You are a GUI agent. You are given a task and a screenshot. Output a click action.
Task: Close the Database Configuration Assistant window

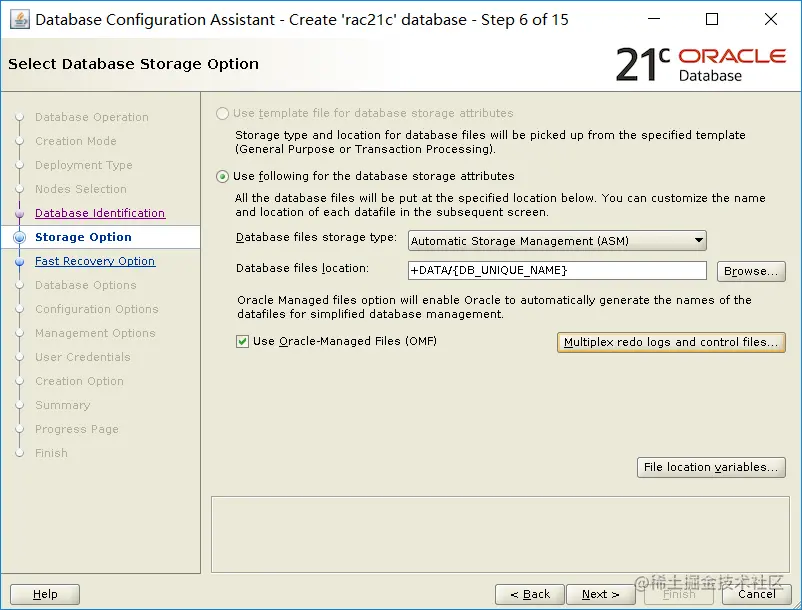[770, 19]
